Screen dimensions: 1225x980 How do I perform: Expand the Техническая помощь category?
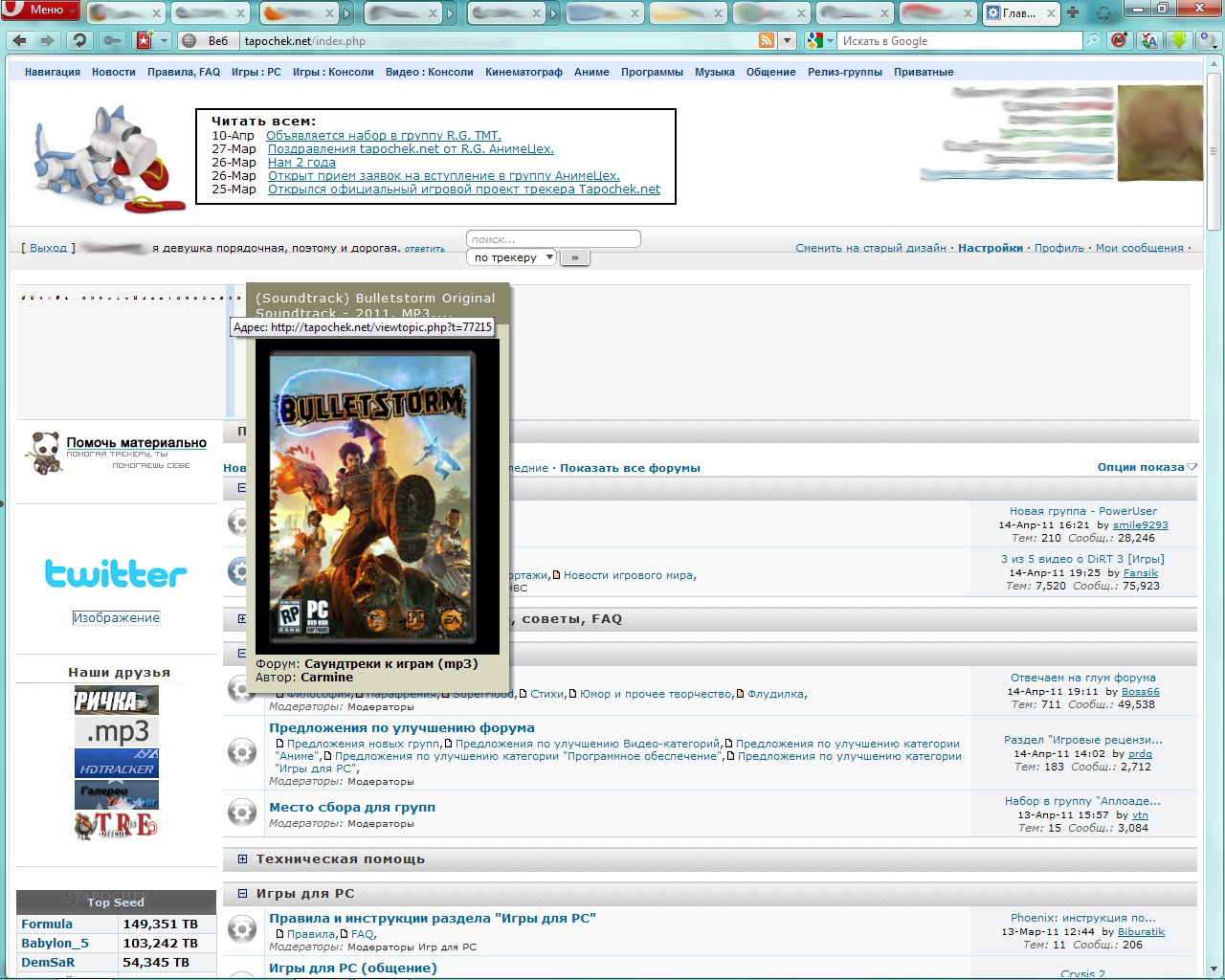click(x=242, y=859)
